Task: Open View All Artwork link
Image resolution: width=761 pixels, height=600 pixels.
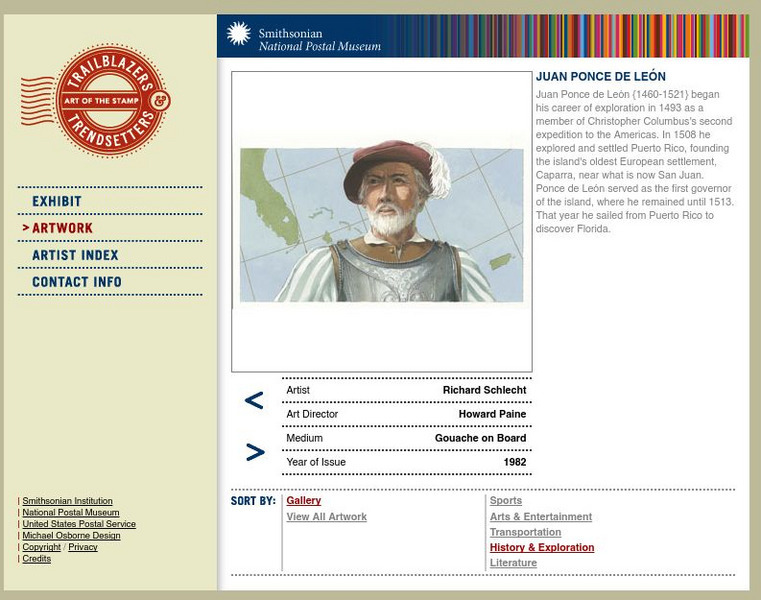Action: (327, 517)
